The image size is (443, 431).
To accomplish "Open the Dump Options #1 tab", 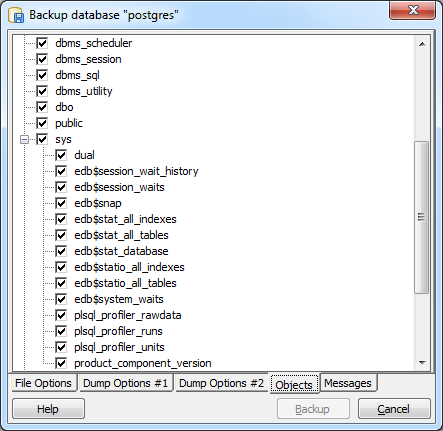I will coord(125,383).
